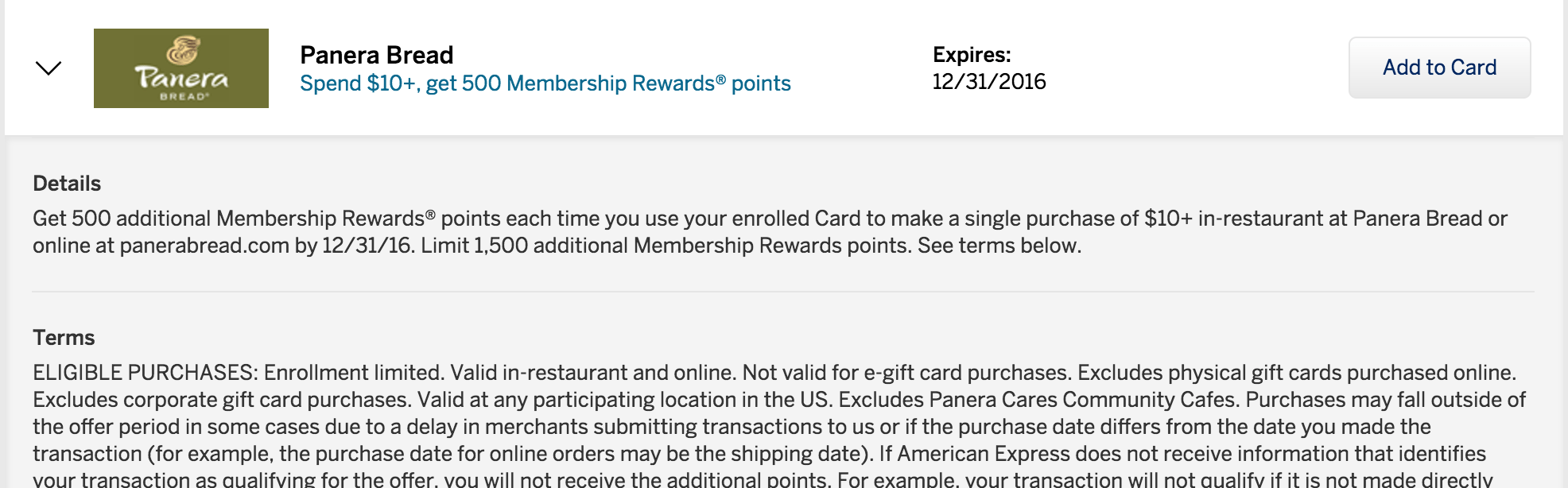This screenshot has height=488, width=1568.
Task: Collapse the Panera Bread offer chevron
Action: (x=49, y=68)
